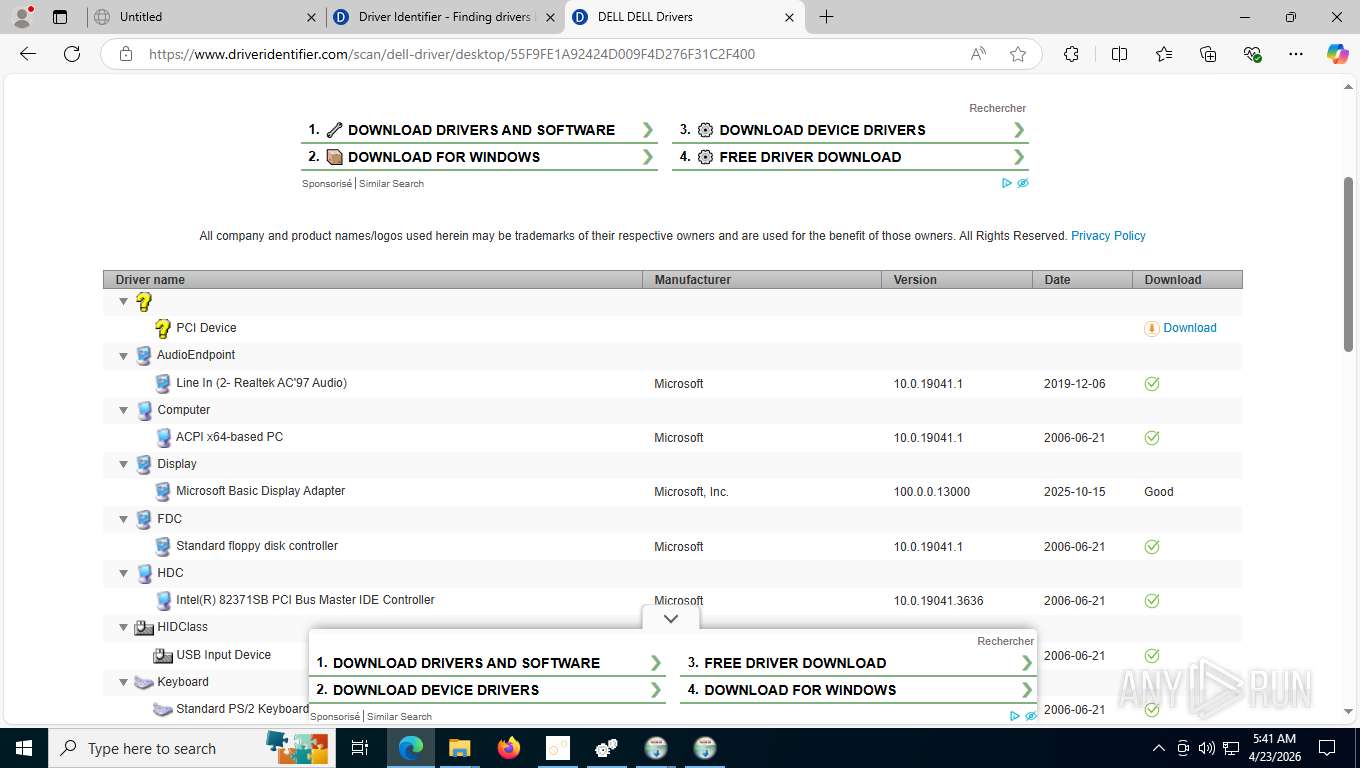Show hidden system tray icons
1360x768 pixels.
click(1159, 748)
